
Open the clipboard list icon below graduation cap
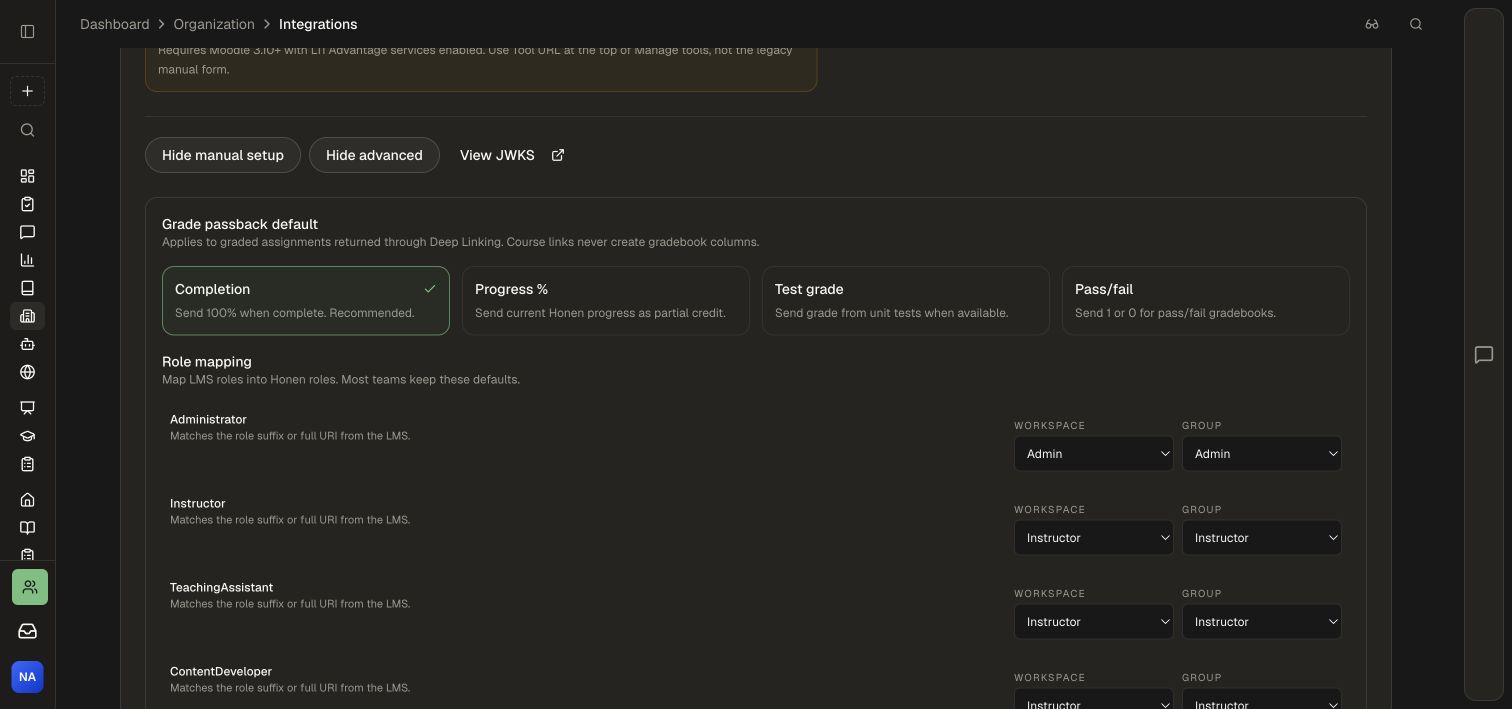(27, 464)
